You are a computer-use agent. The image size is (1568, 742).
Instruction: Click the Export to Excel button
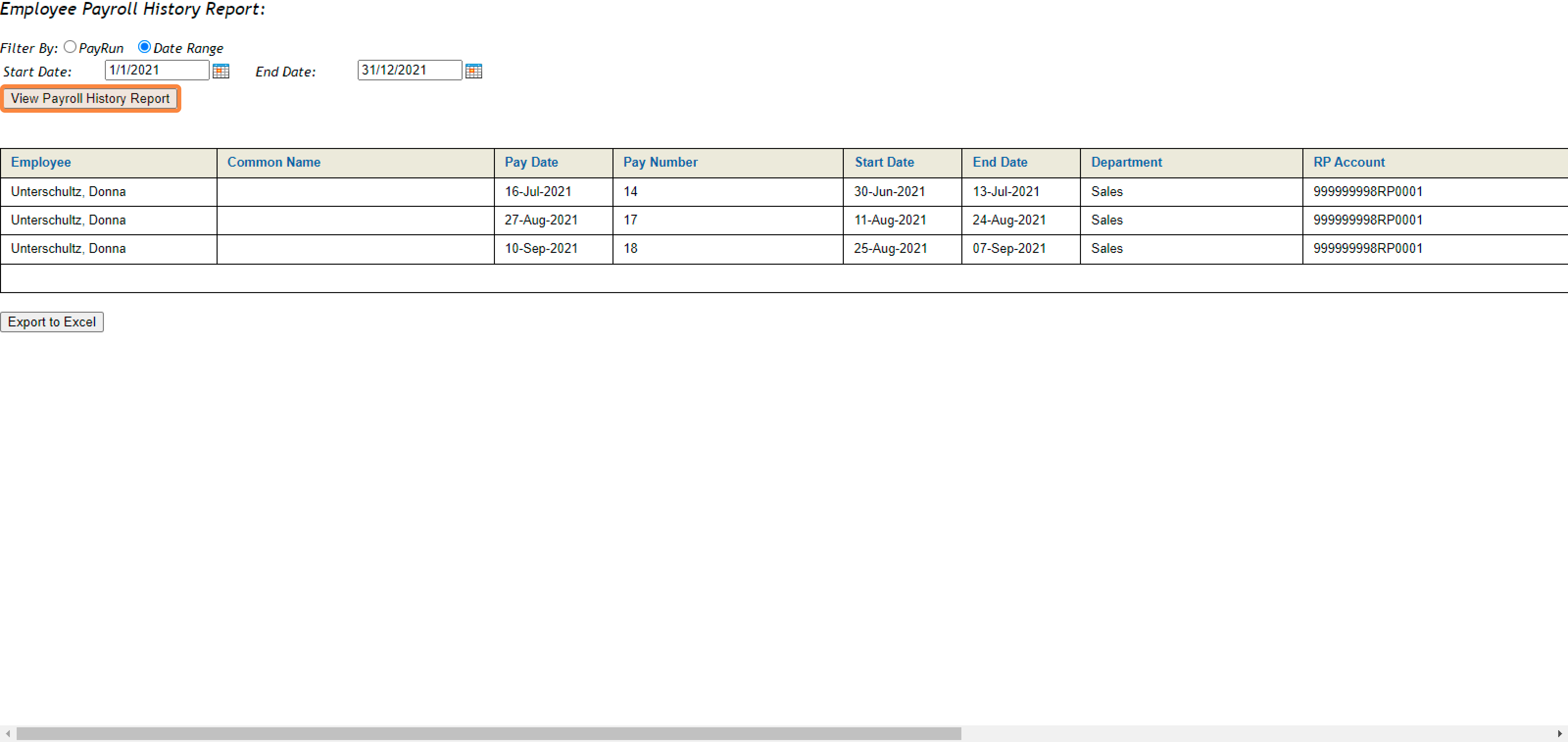pyautogui.click(x=52, y=322)
